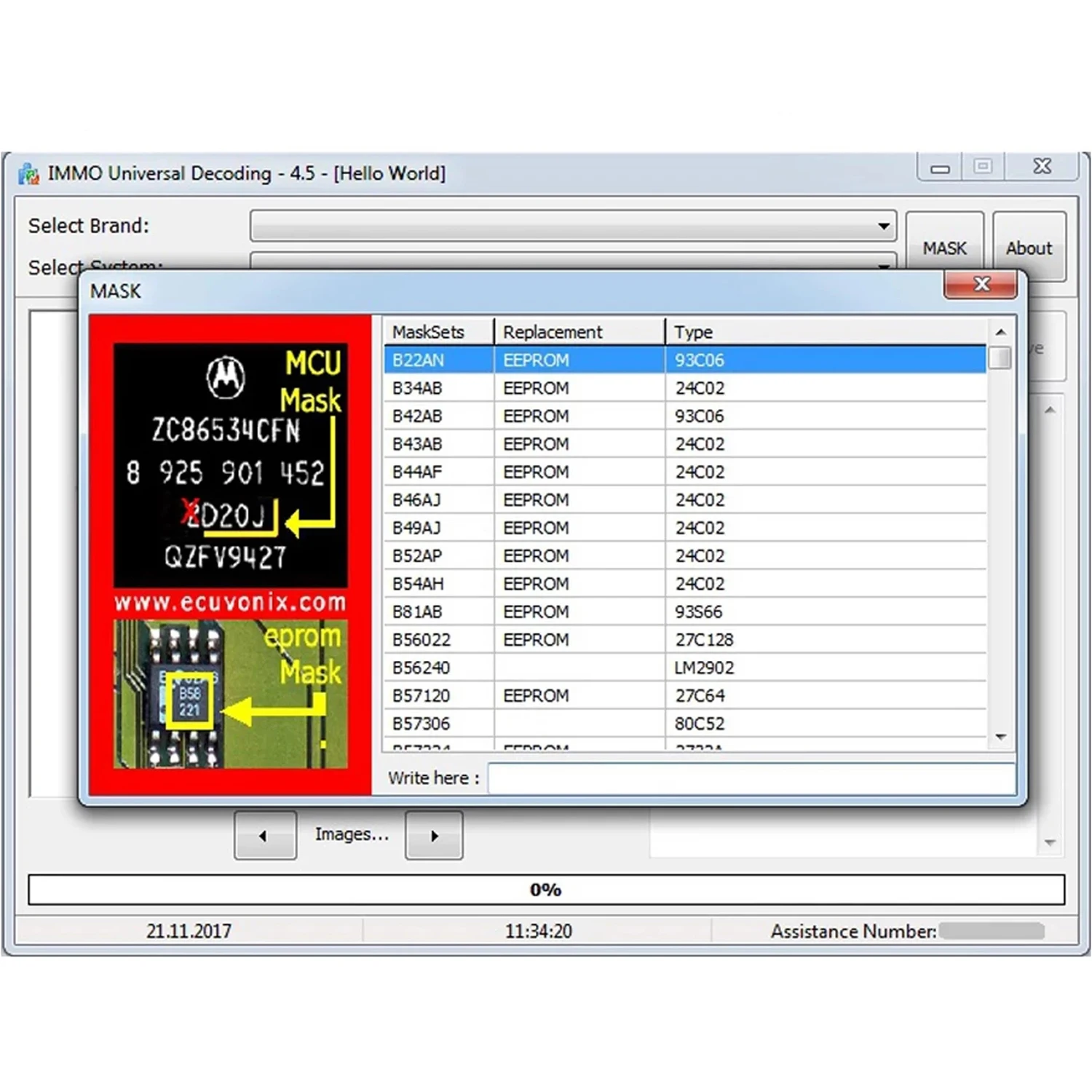Focus the Write here input field
The height and width of the screenshot is (1092, 1092).
751,778
